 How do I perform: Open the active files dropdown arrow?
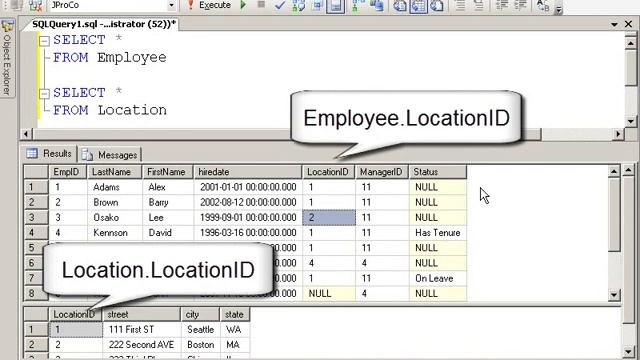(x=614, y=24)
